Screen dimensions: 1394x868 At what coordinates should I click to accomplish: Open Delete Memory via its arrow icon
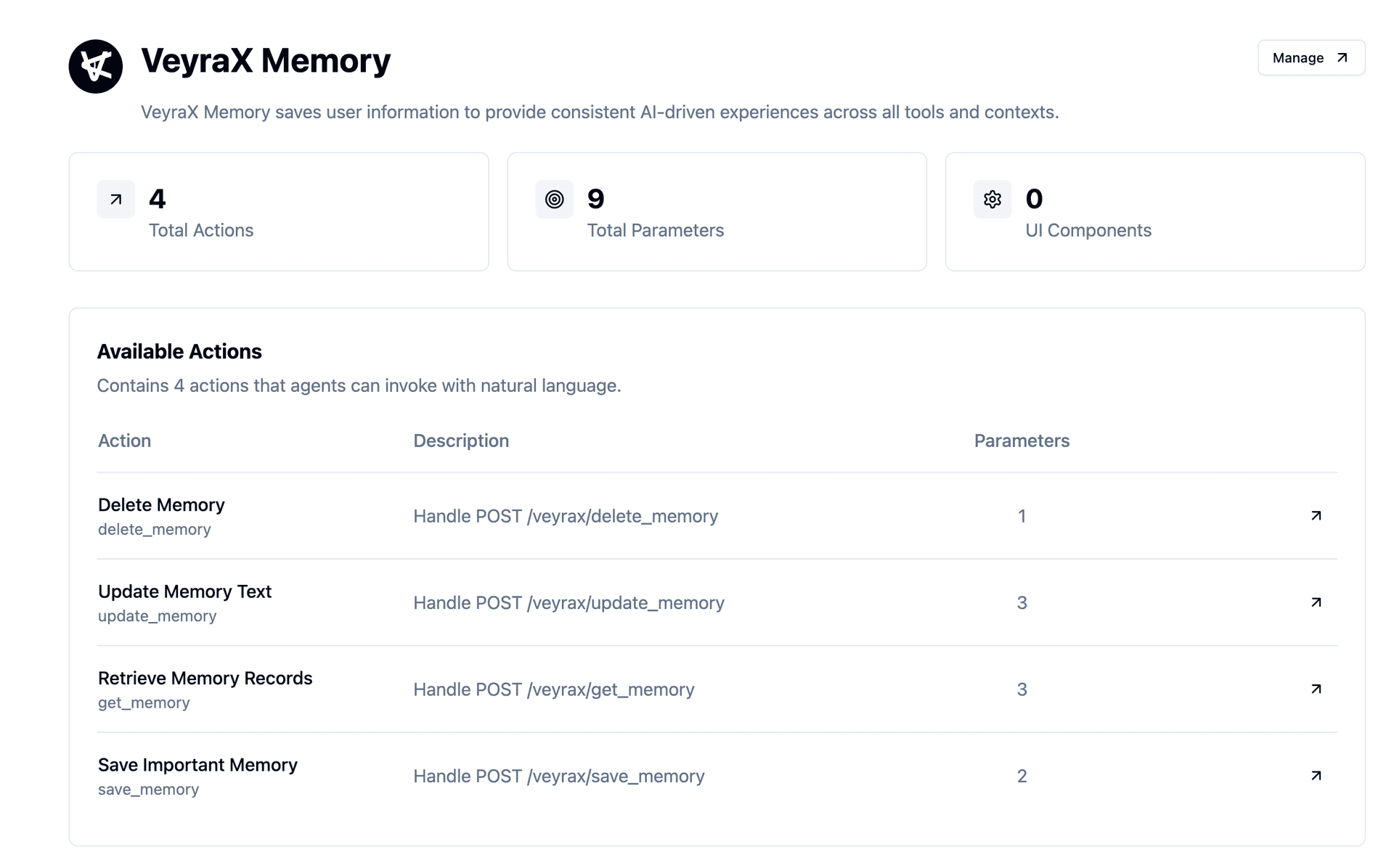click(1316, 516)
